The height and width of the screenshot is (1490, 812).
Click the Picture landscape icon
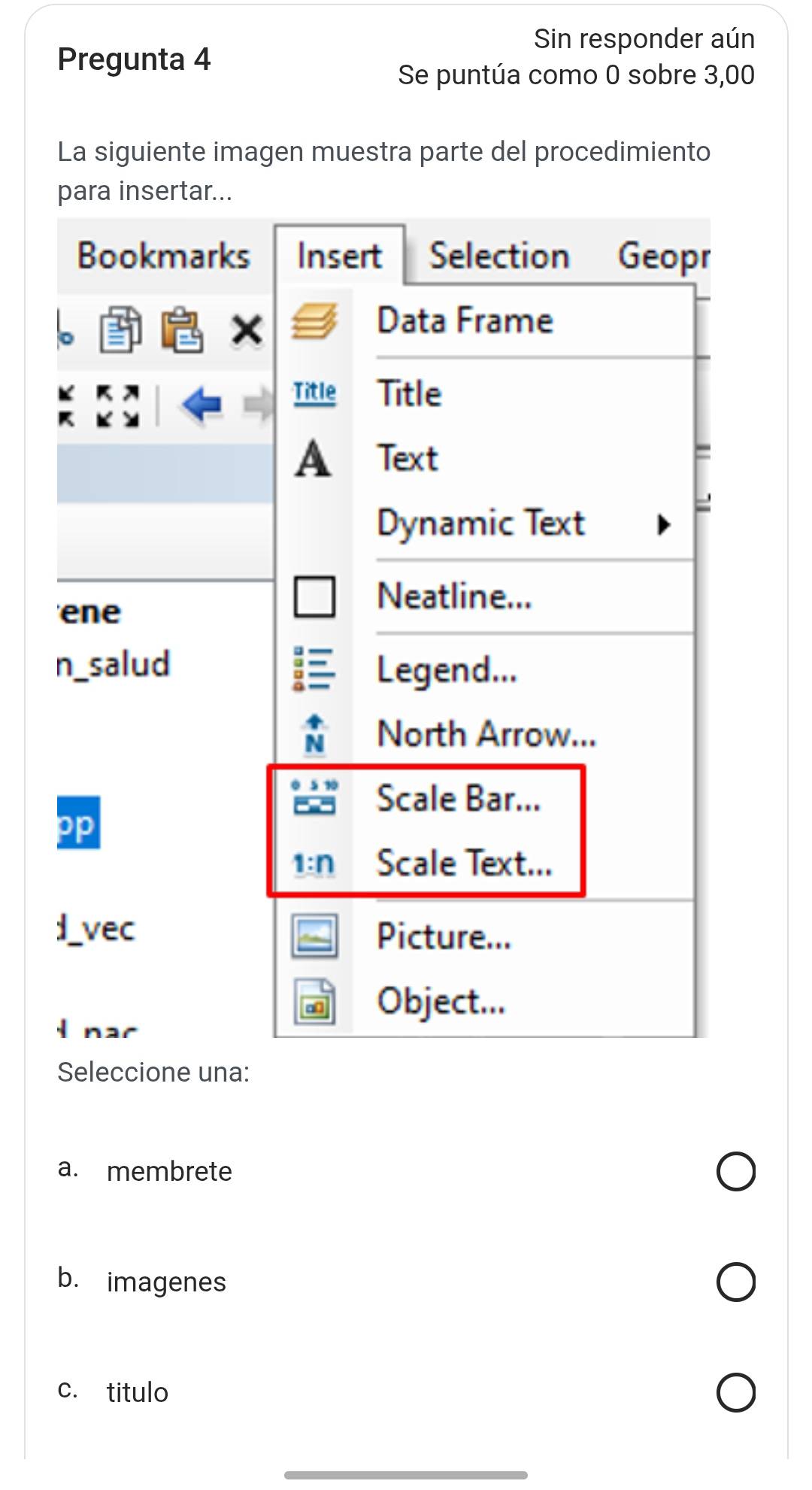point(314,936)
